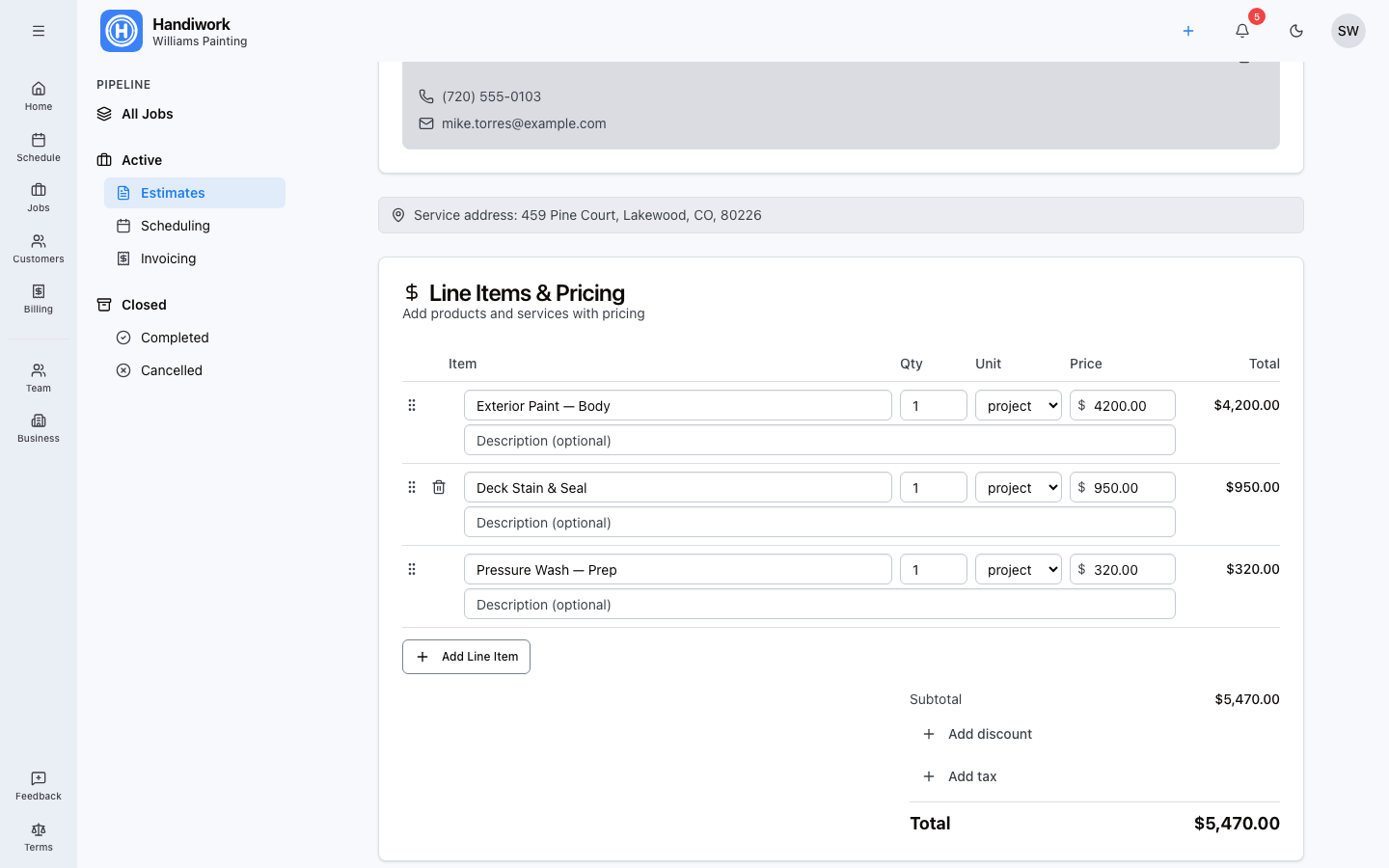Screen dimensions: 1389x868
Task: Click the Pressure Wash — Prep name field
Action: [678, 569]
